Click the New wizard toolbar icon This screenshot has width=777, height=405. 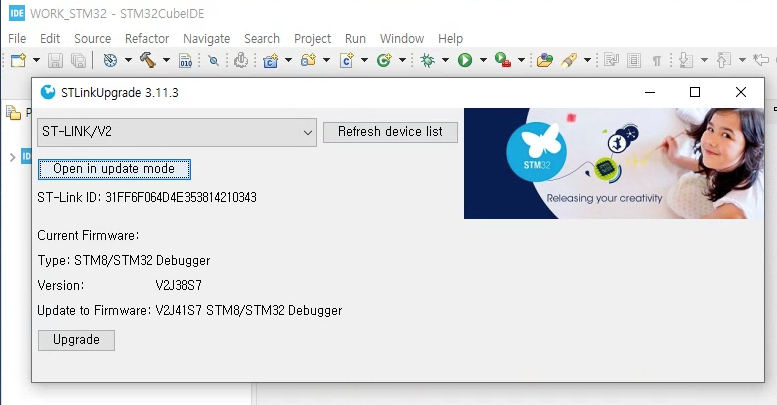point(18,60)
